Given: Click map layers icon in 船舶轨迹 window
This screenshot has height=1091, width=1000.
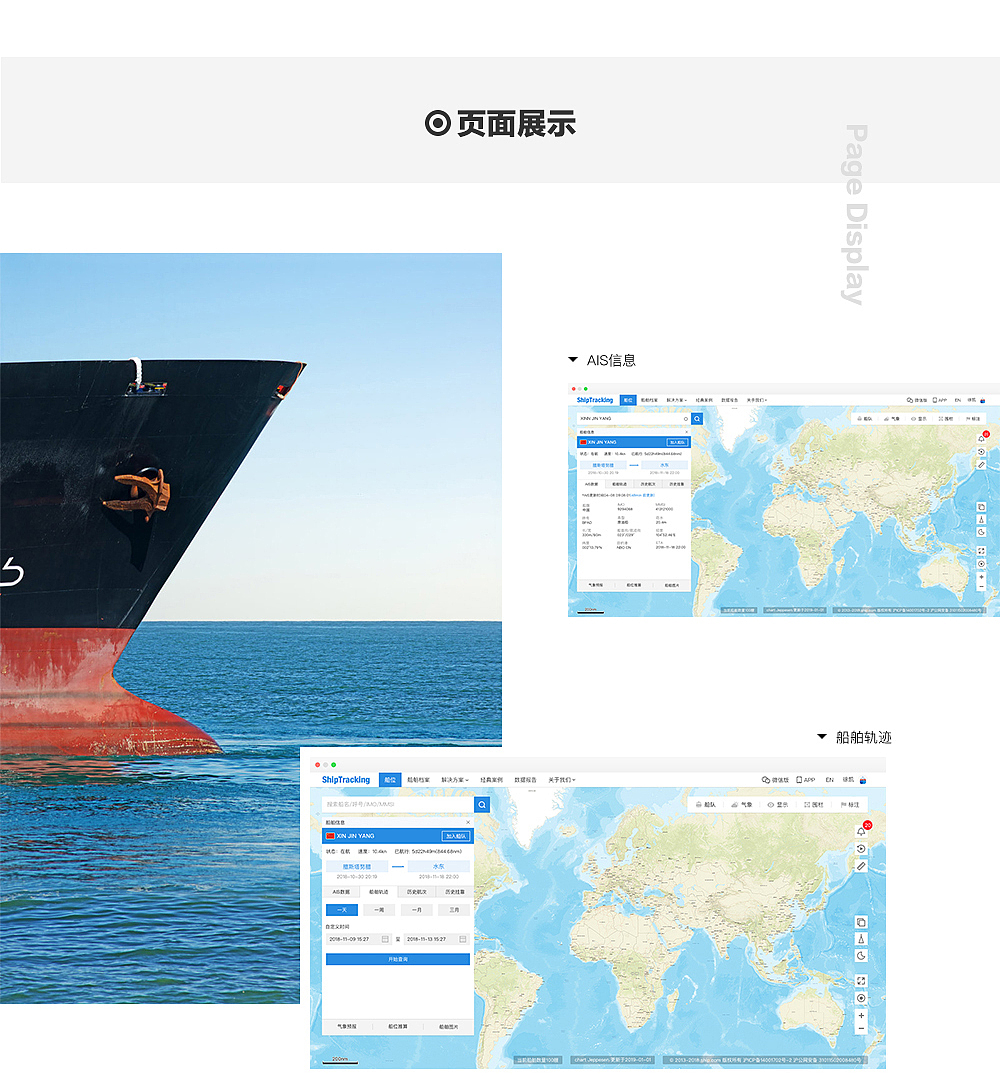Looking at the screenshot, I should 861,922.
